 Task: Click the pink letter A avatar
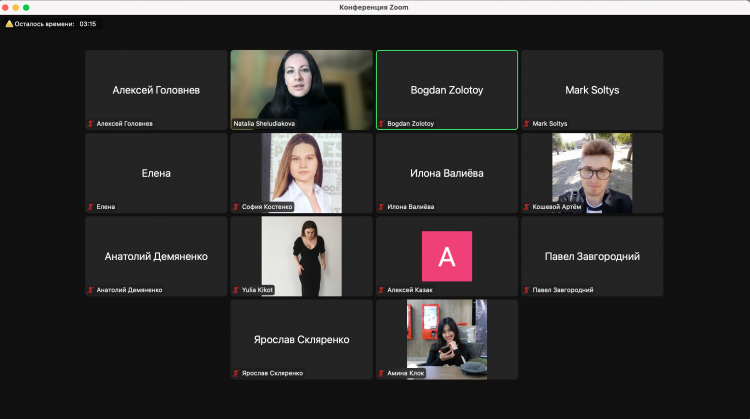[x=446, y=256]
